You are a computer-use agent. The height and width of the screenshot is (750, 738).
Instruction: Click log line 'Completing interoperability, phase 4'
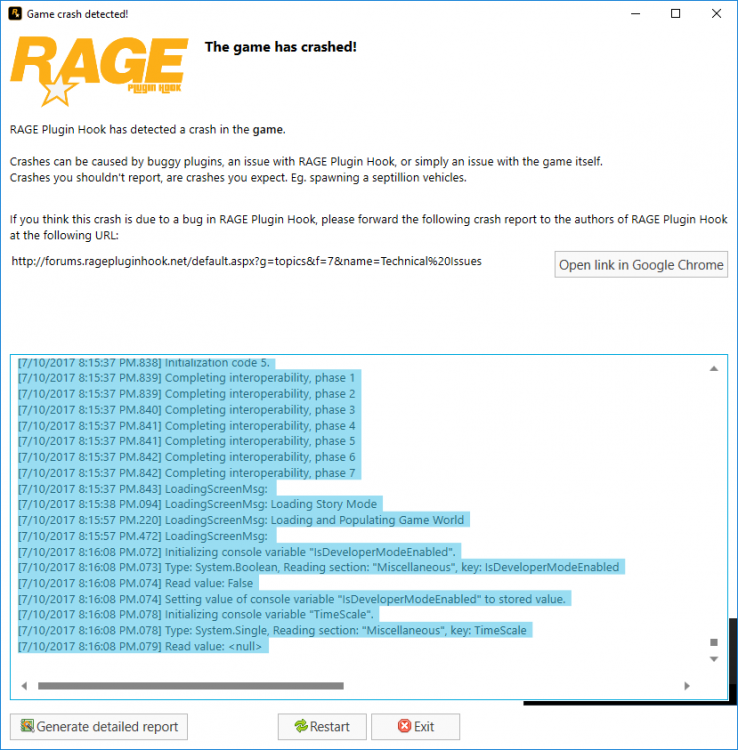187,426
